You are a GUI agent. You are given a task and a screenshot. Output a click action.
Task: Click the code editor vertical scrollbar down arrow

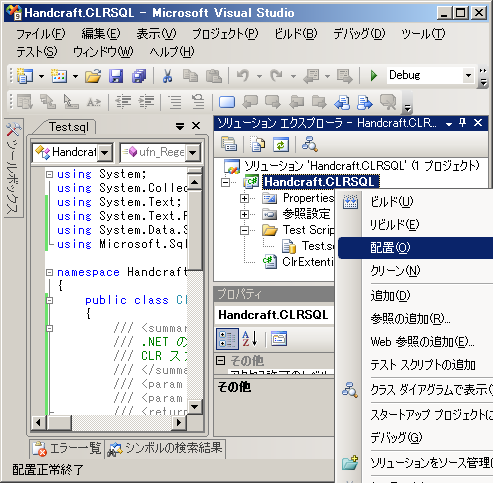pos(194,407)
